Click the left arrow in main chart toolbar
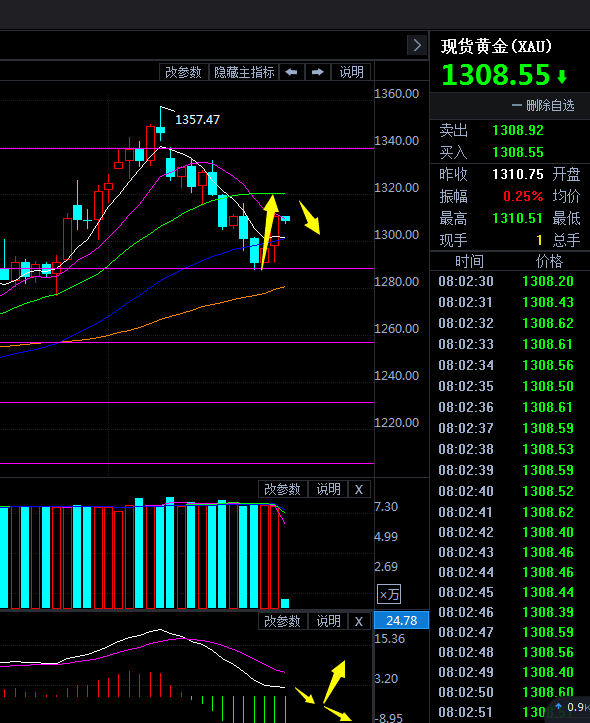Screen dimensions: 590x723 tap(291, 72)
